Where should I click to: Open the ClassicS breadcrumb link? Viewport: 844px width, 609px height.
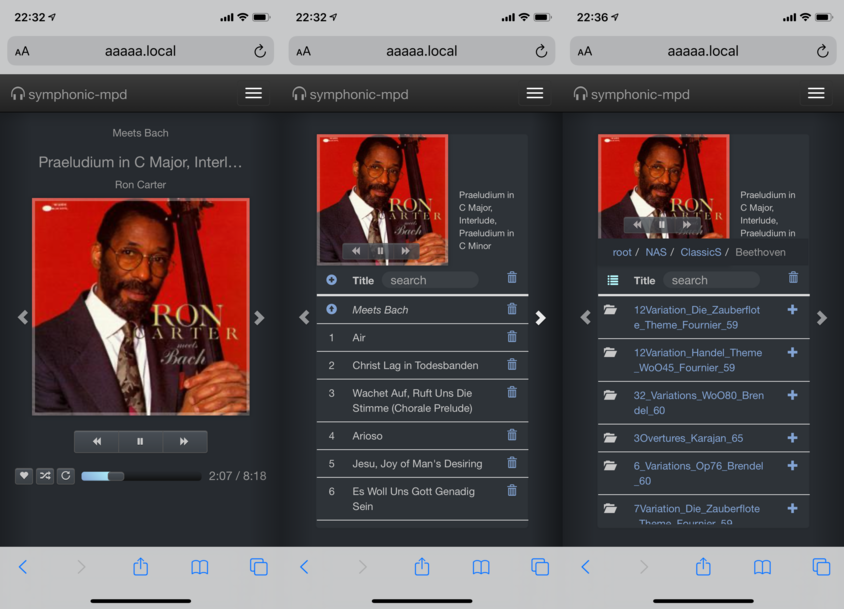700,252
